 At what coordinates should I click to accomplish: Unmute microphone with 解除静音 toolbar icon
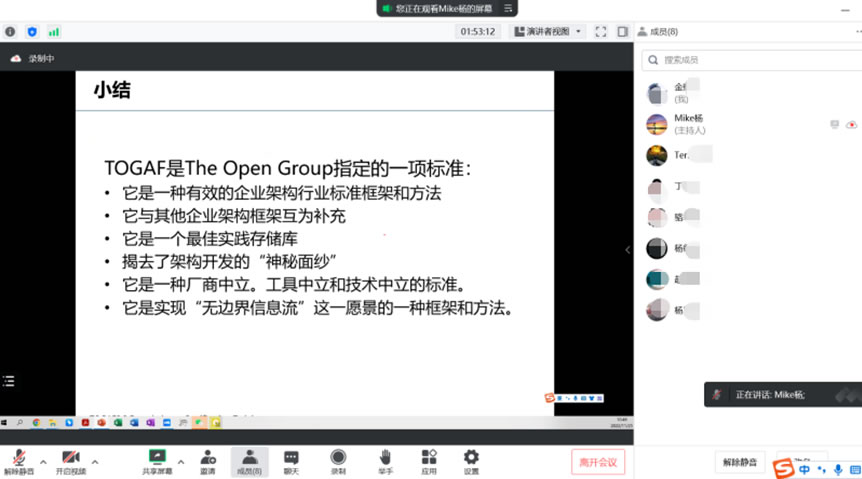19,462
